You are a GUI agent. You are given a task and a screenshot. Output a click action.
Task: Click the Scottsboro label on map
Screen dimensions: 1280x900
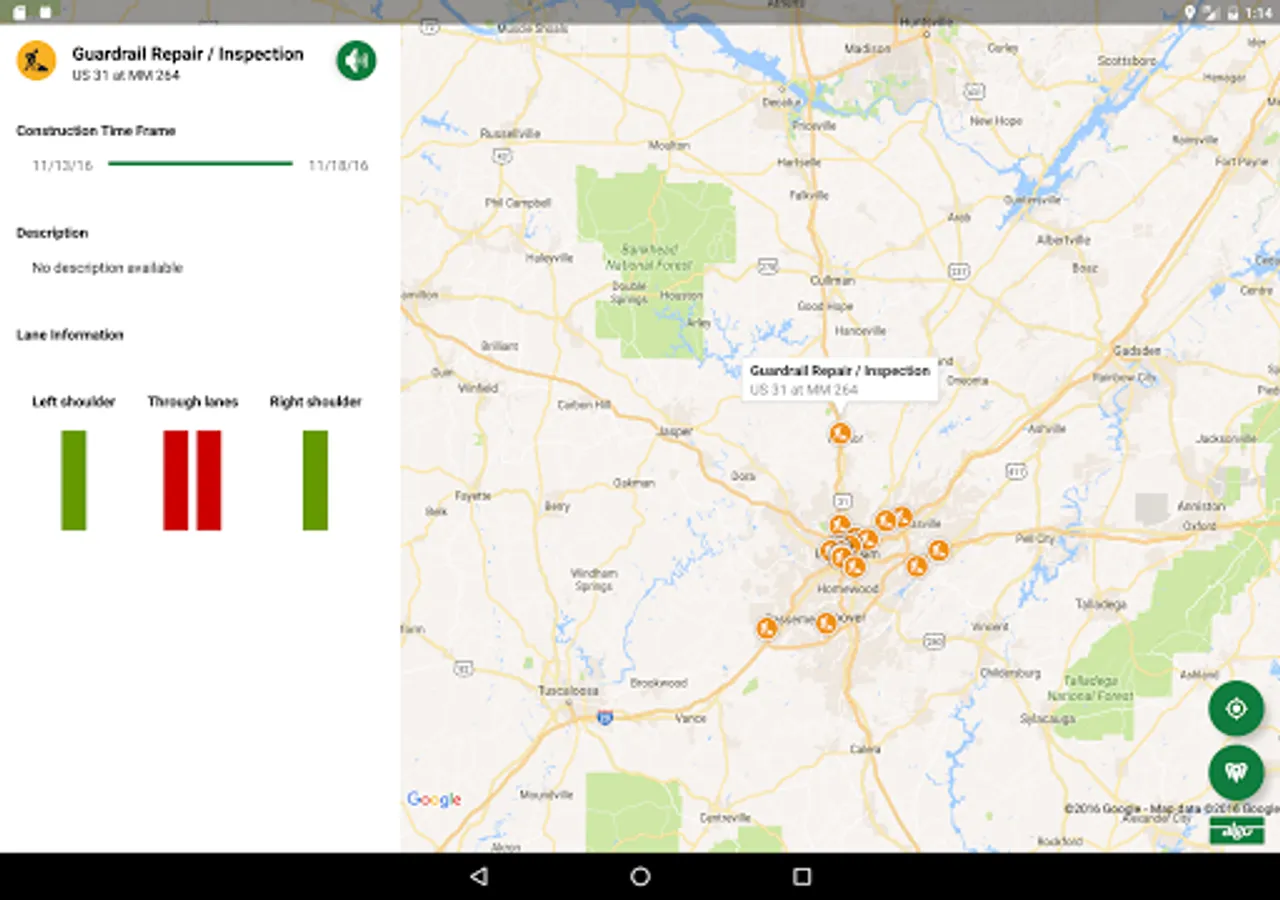1127,61
